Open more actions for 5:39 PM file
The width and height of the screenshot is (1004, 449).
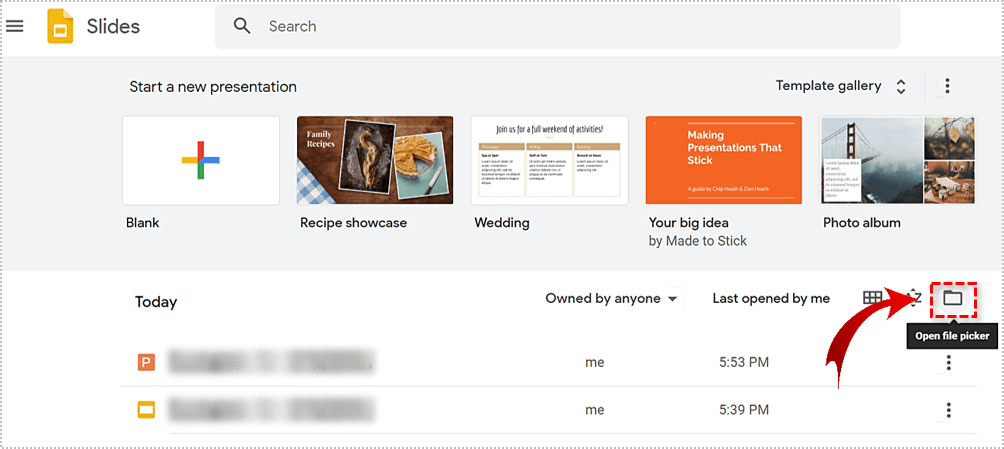point(948,410)
